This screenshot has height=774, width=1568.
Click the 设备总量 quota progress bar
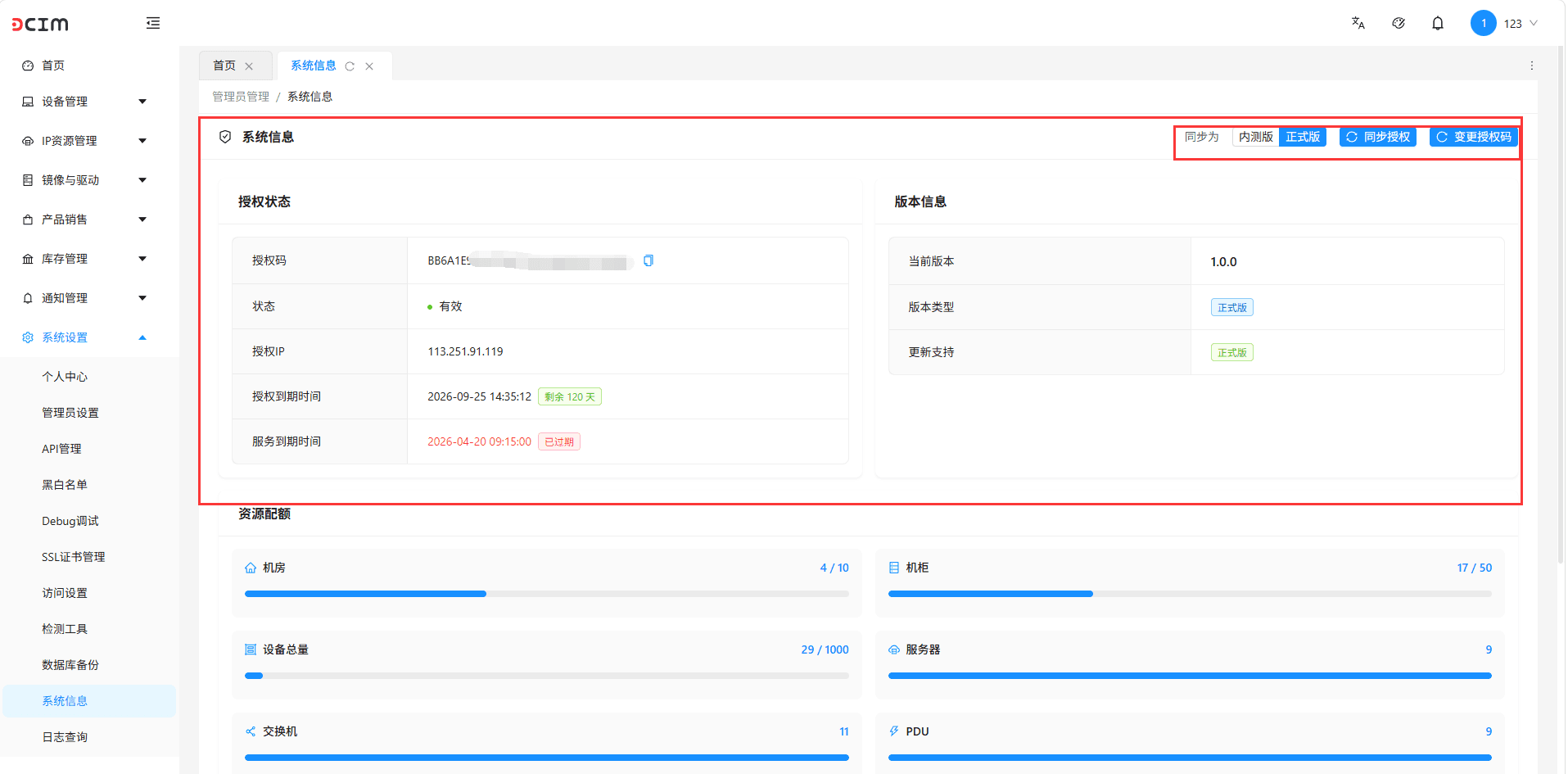point(547,676)
